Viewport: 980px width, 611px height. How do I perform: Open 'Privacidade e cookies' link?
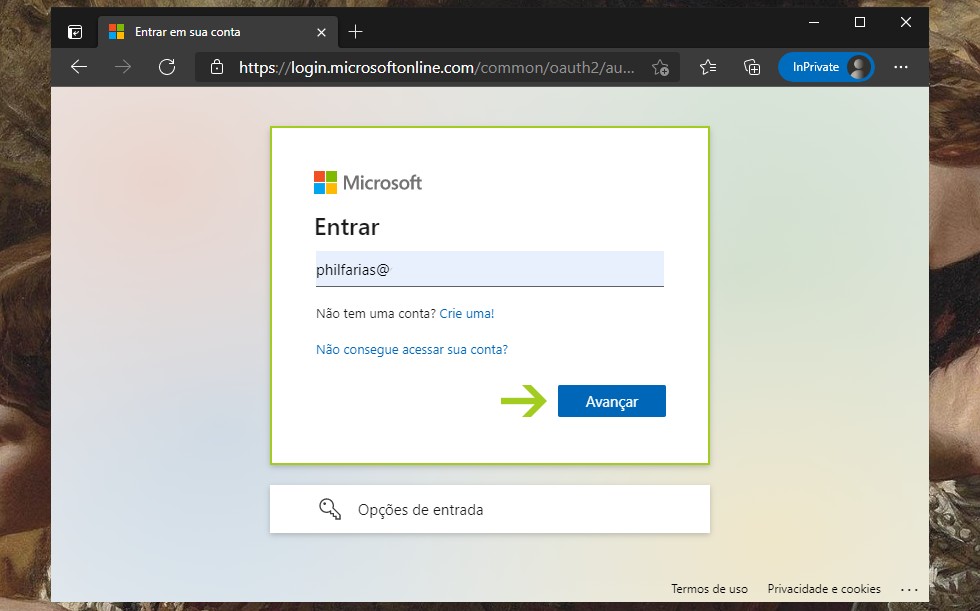tap(824, 589)
